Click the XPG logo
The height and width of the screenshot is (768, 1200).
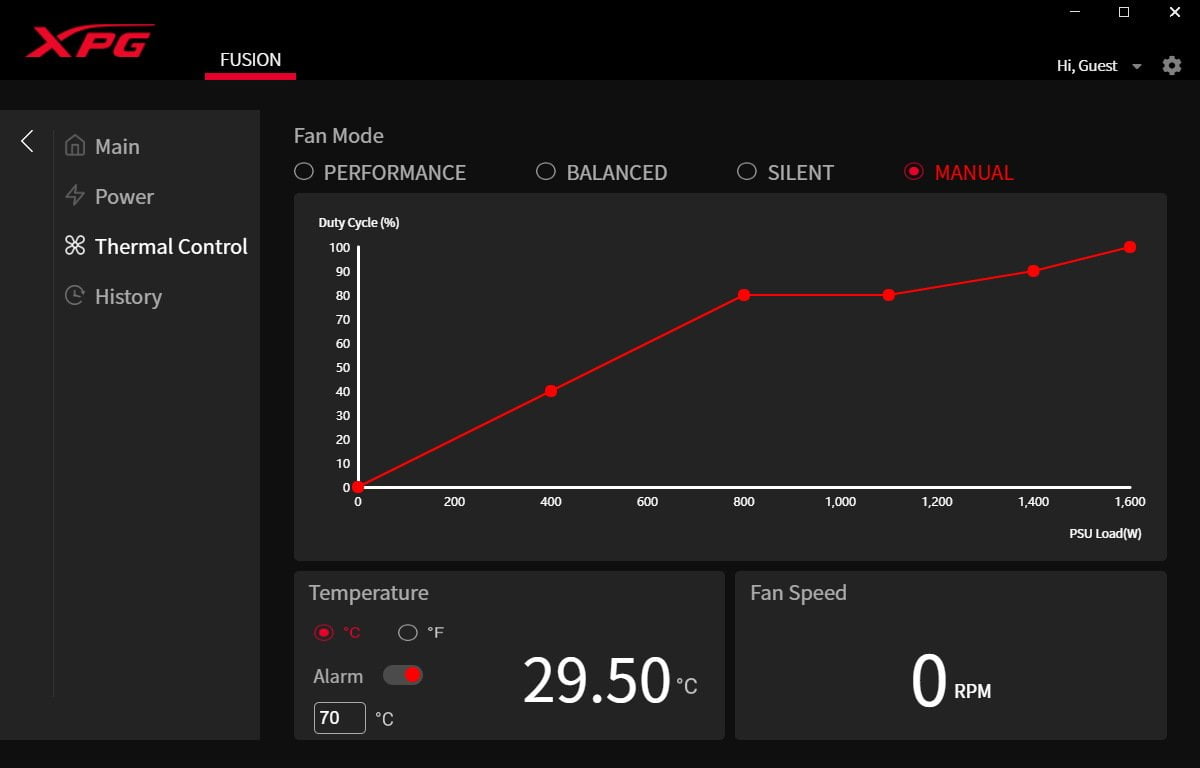(x=90, y=40)
